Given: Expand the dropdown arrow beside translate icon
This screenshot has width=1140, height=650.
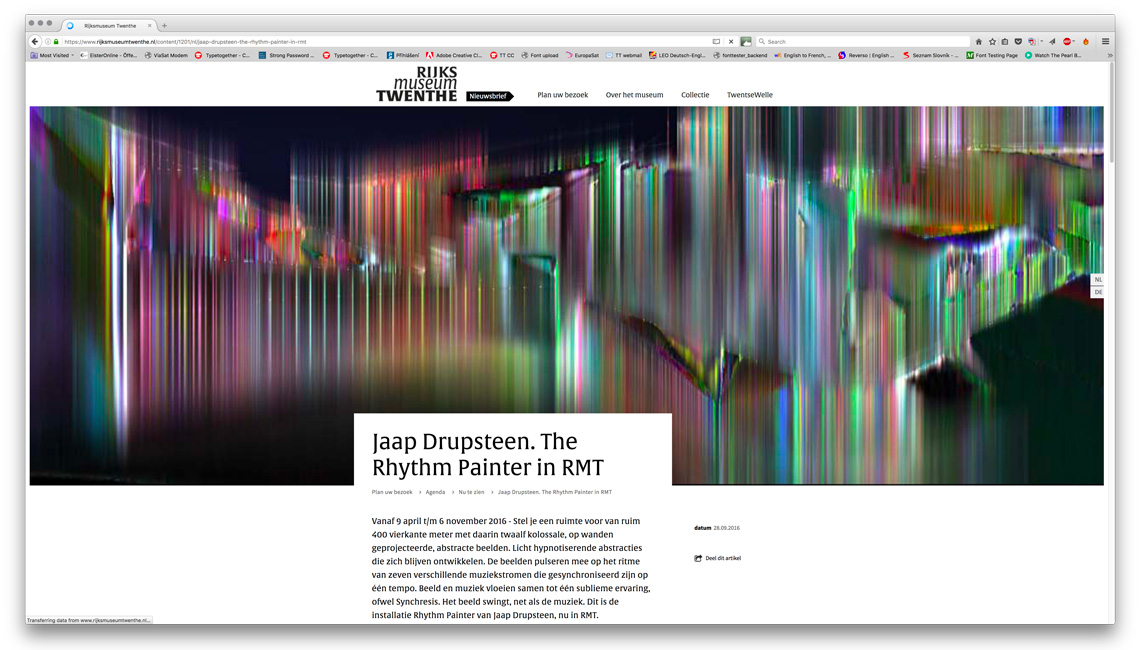Looking at the screenshot, I should (x=1041, y=41).
